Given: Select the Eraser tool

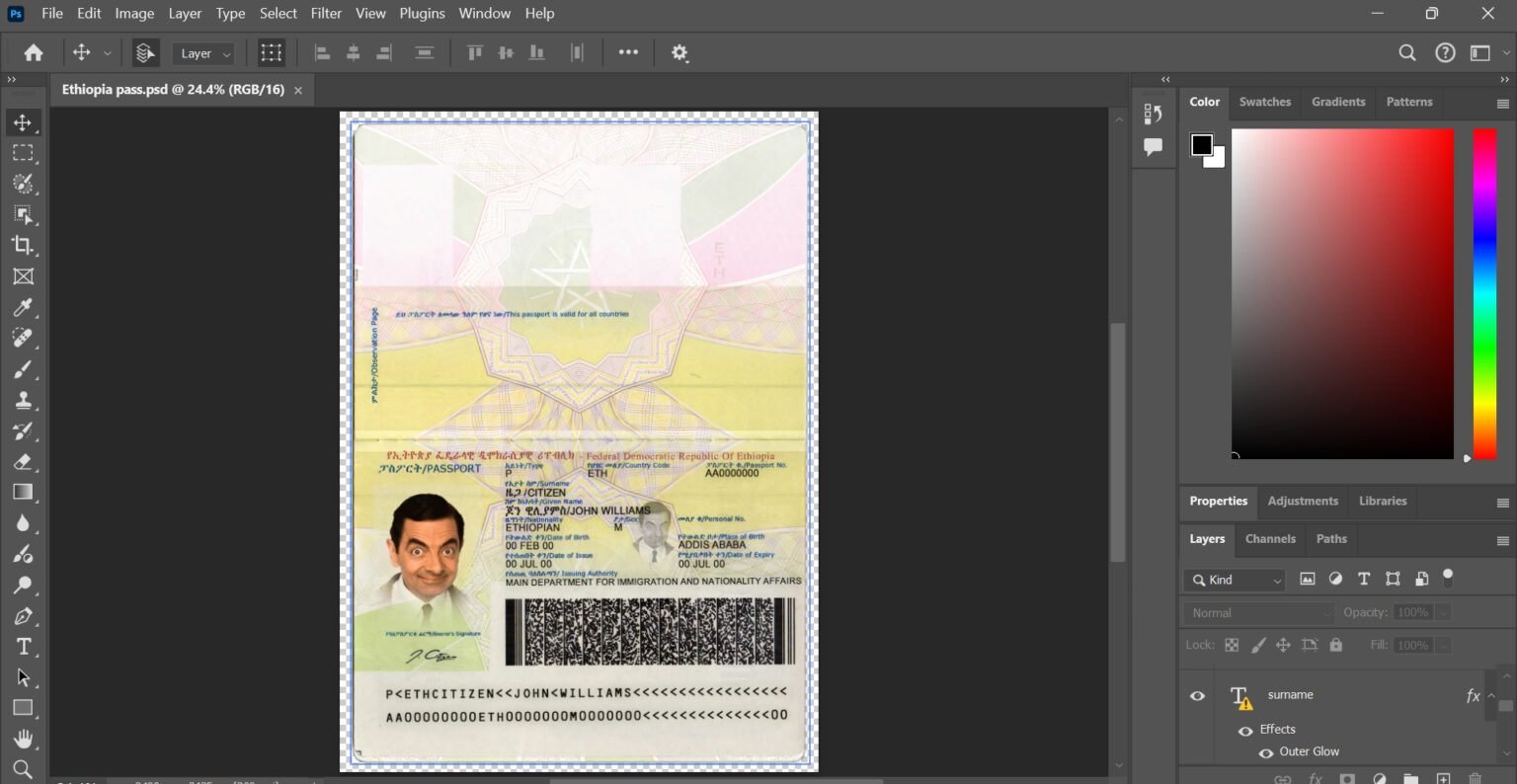Looking at the screenshot, I should point(23,461).
